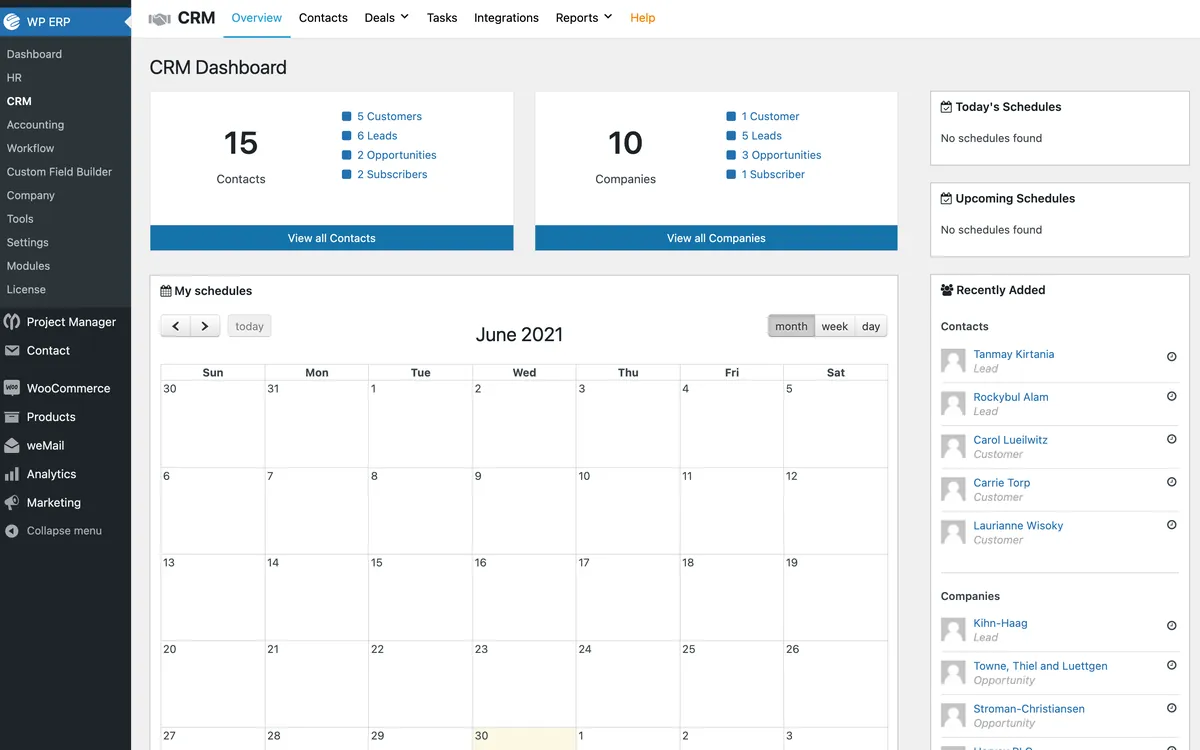Open the Contacts tab

pyautogui.click(x=323, y=18)
